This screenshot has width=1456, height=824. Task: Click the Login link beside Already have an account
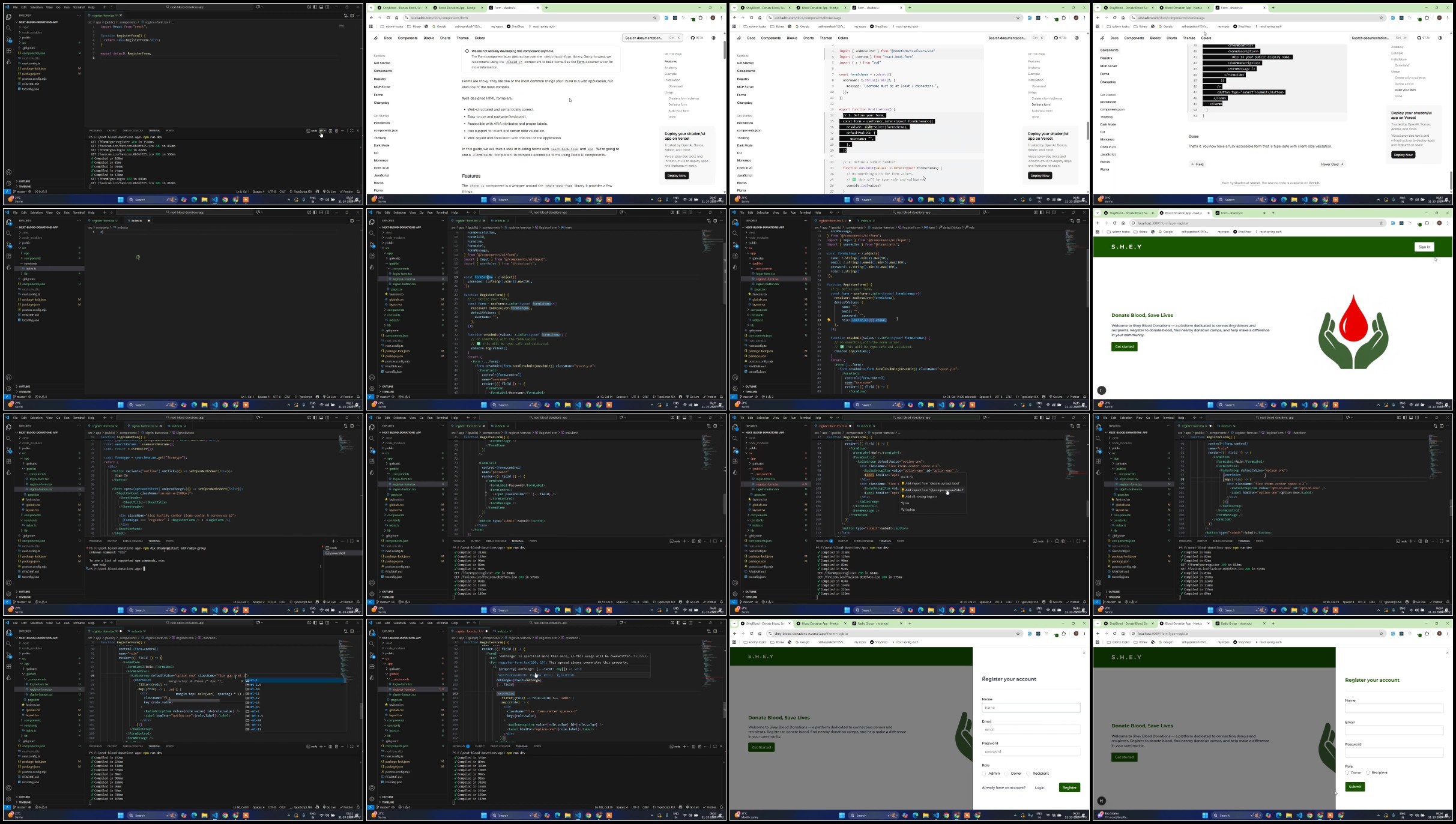[x=1039, y=787]
